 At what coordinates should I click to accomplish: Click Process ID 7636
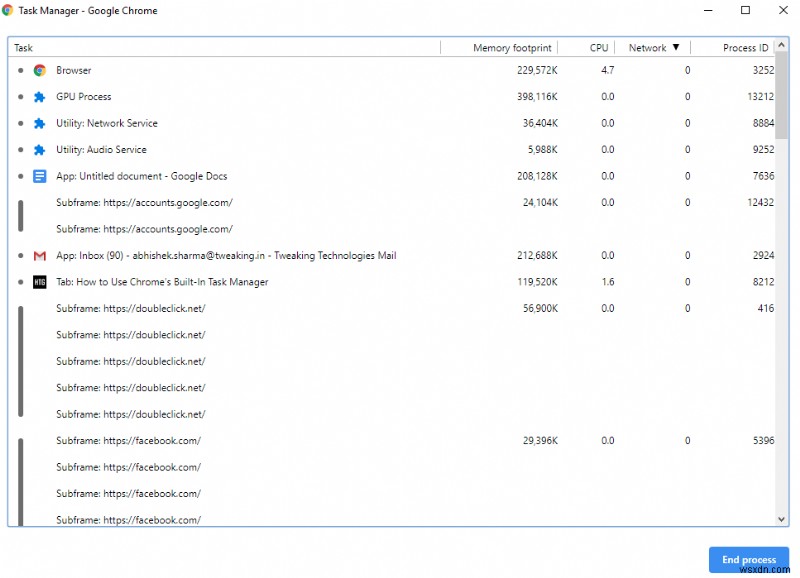(763, 177)
